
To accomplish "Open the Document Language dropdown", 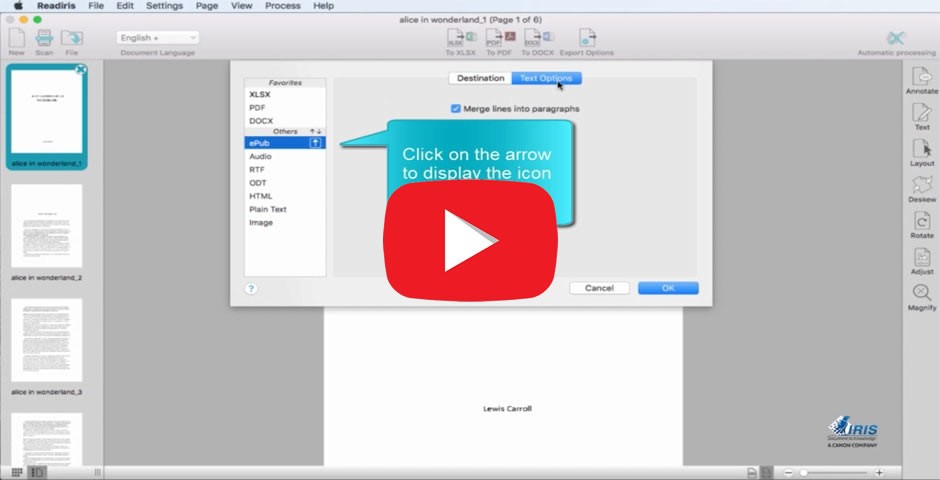I will point(158,38).
